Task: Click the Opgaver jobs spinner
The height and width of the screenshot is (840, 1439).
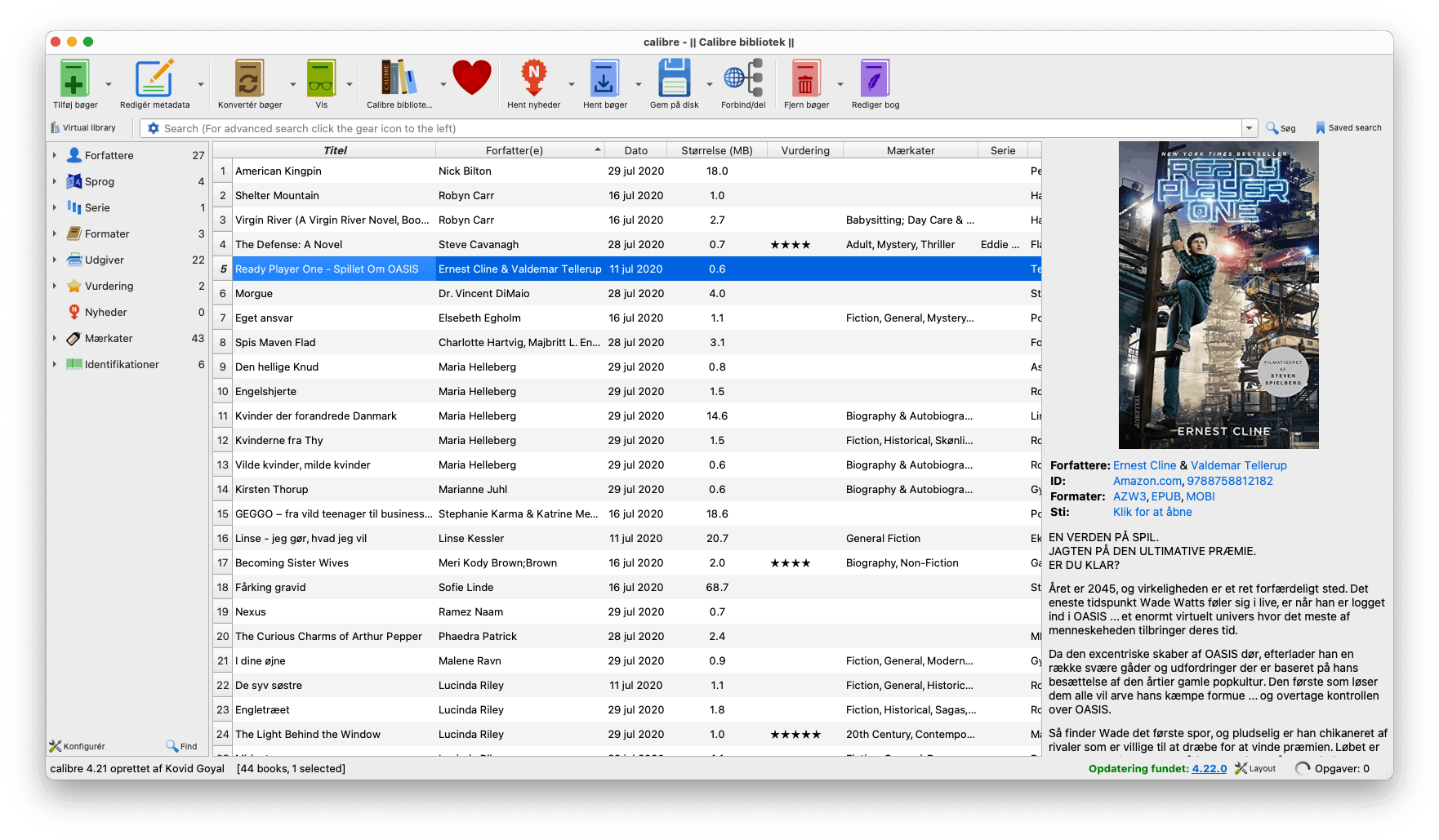Action: coord(1303,768)
